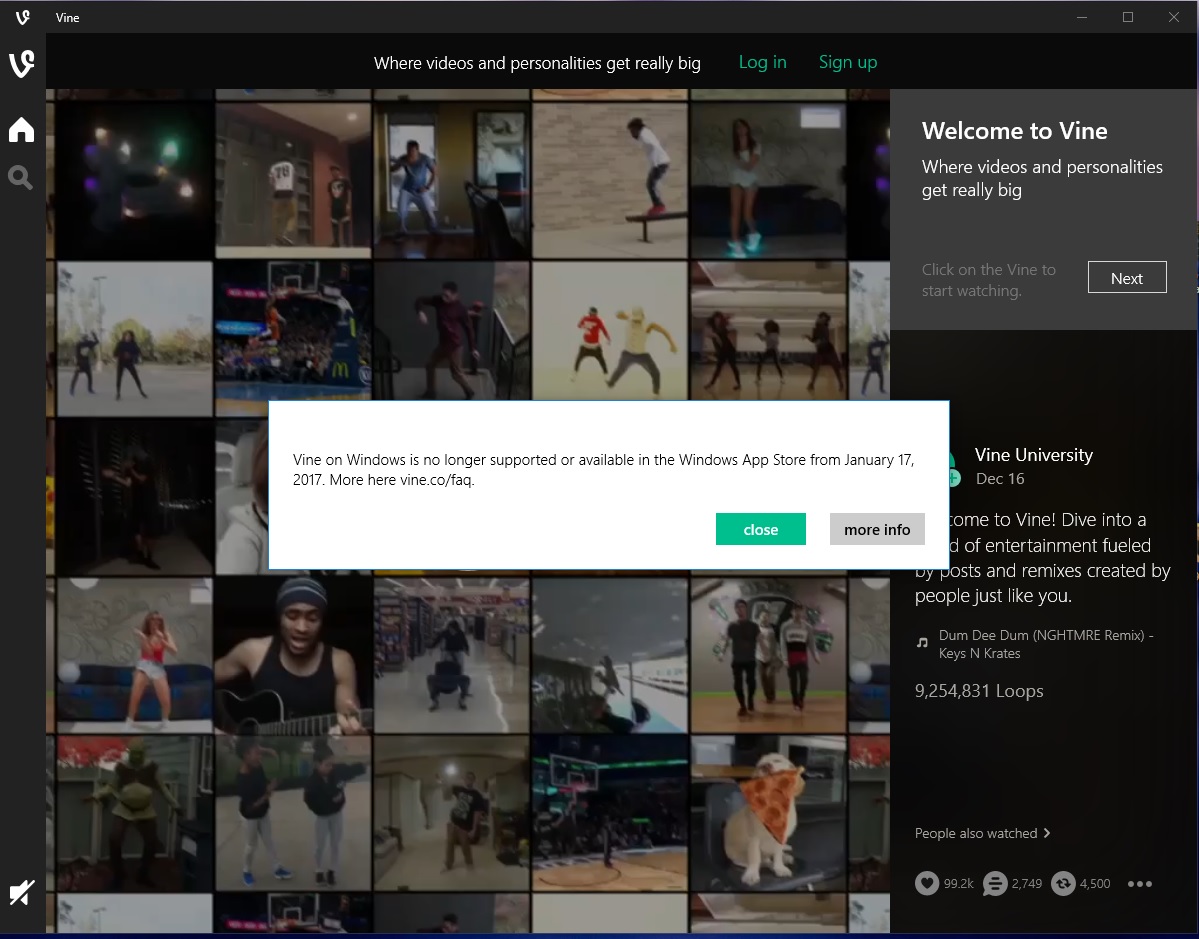Play the basketball court with green lights Vine
Viewport: 1199px width, 939px height.
coord(609,814)
